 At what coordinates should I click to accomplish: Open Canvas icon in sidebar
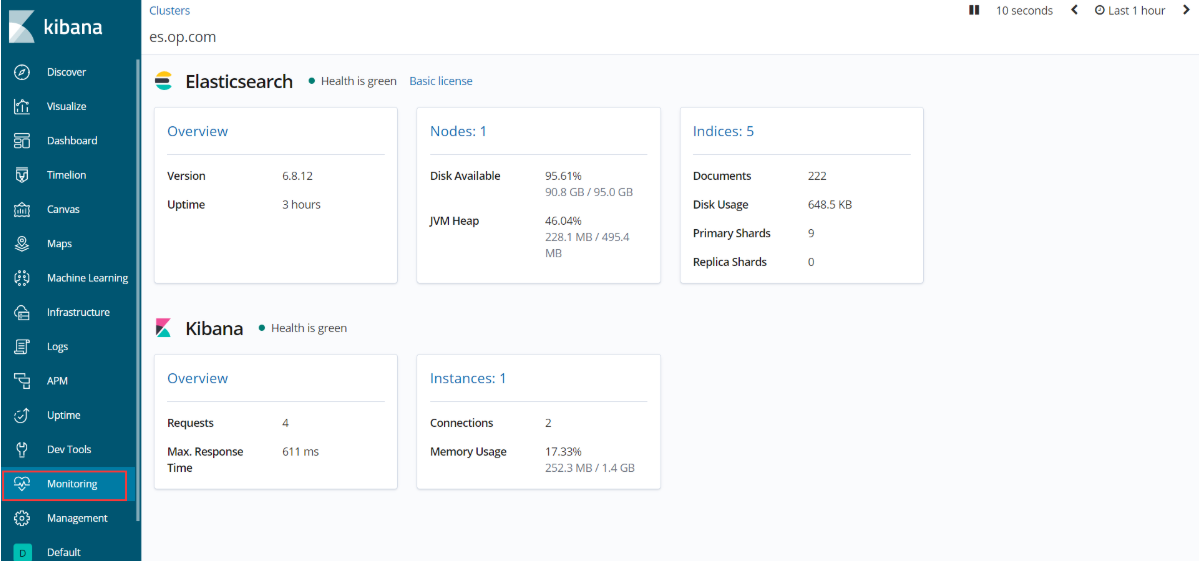point(22,210)
